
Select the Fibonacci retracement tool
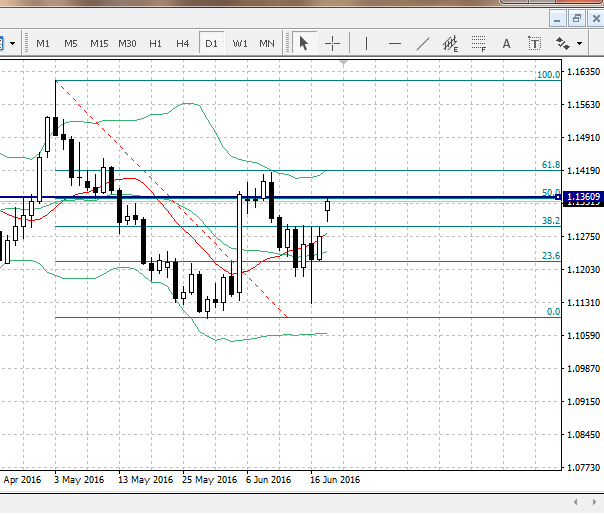[479, 44]
